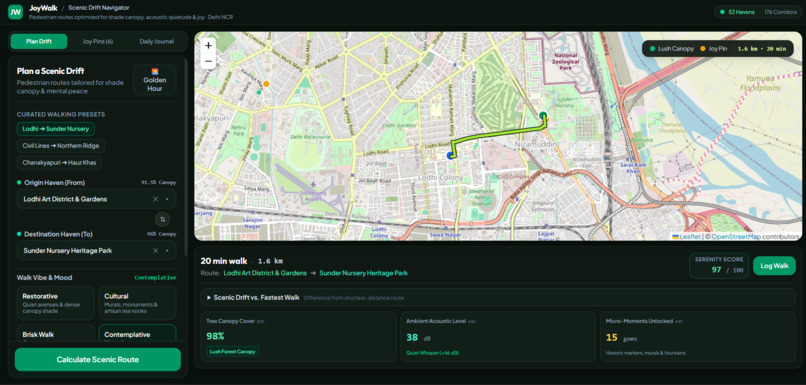Open the Origin Haven dropdown arrow
The width and height of the screenshot is (806, 385).
(x=167, y=199)
